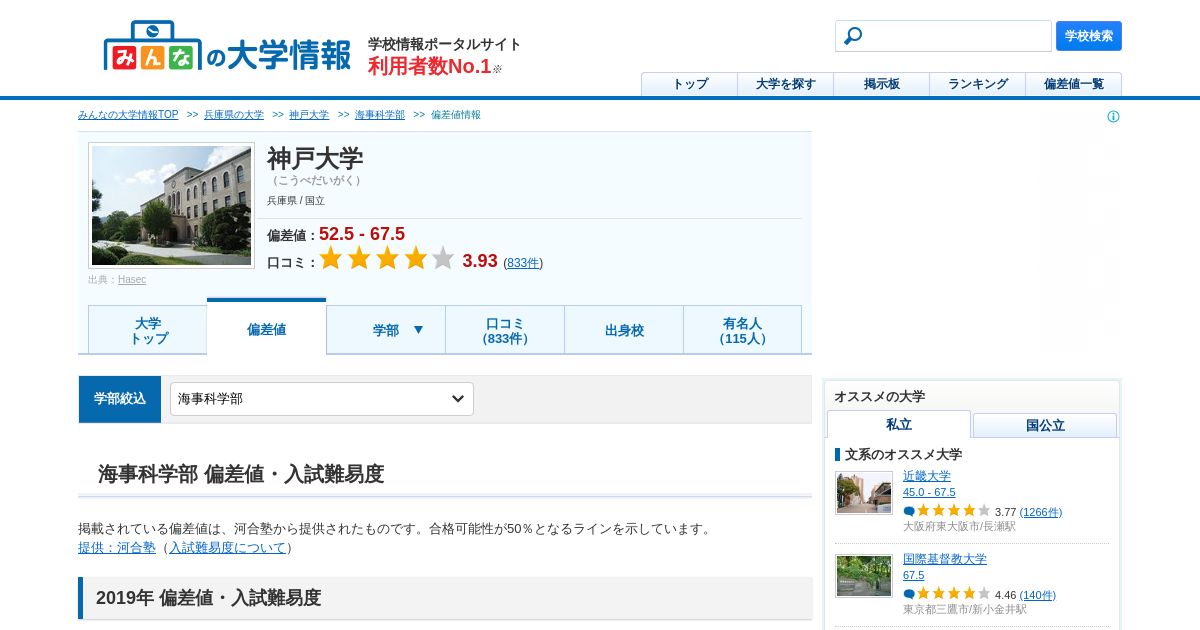Screen dimensions: 1200x630
Task: Click the 3.93 rating score
Action: coord(480,261)
